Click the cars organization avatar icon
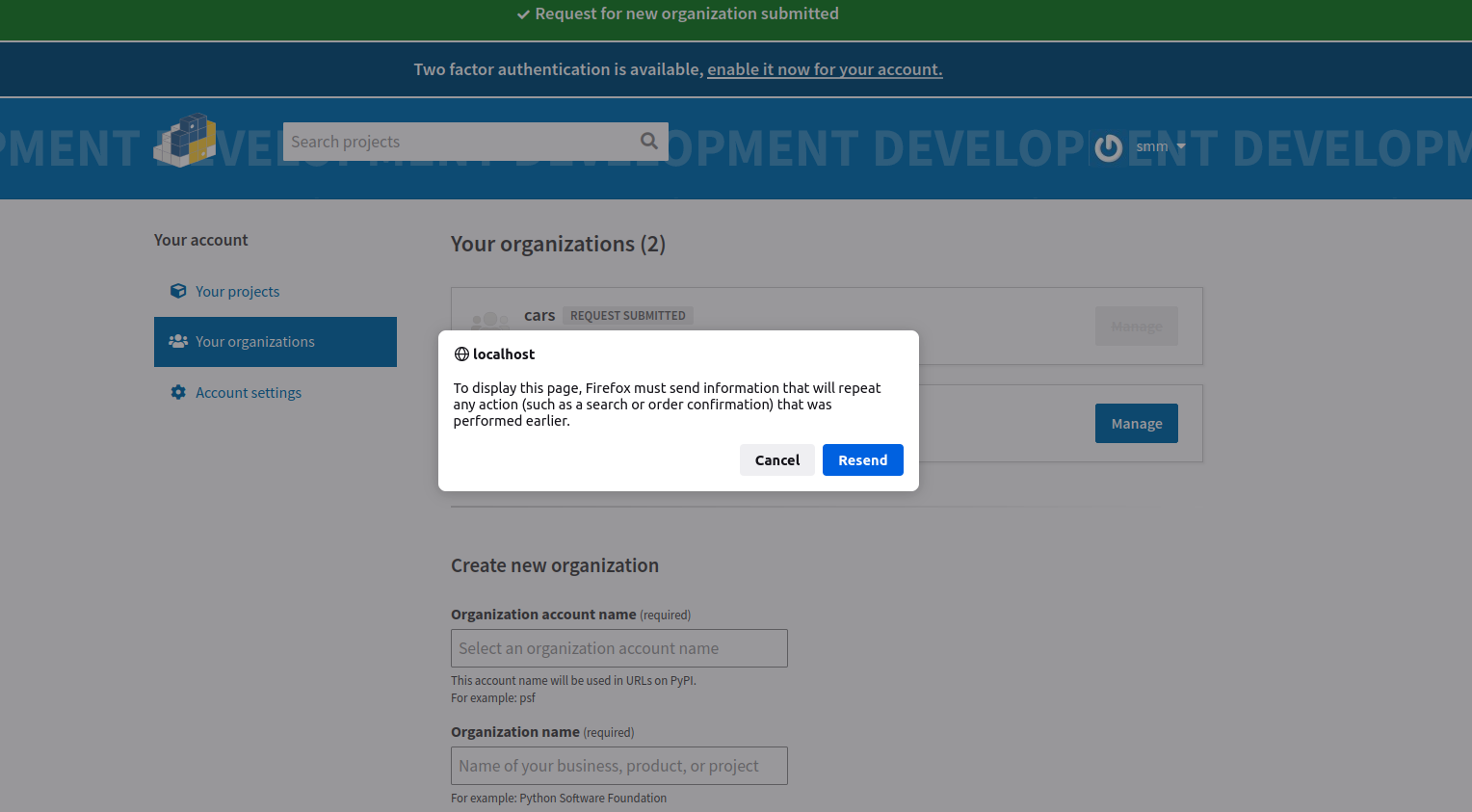1472x812 pixels. pos(489,320)
